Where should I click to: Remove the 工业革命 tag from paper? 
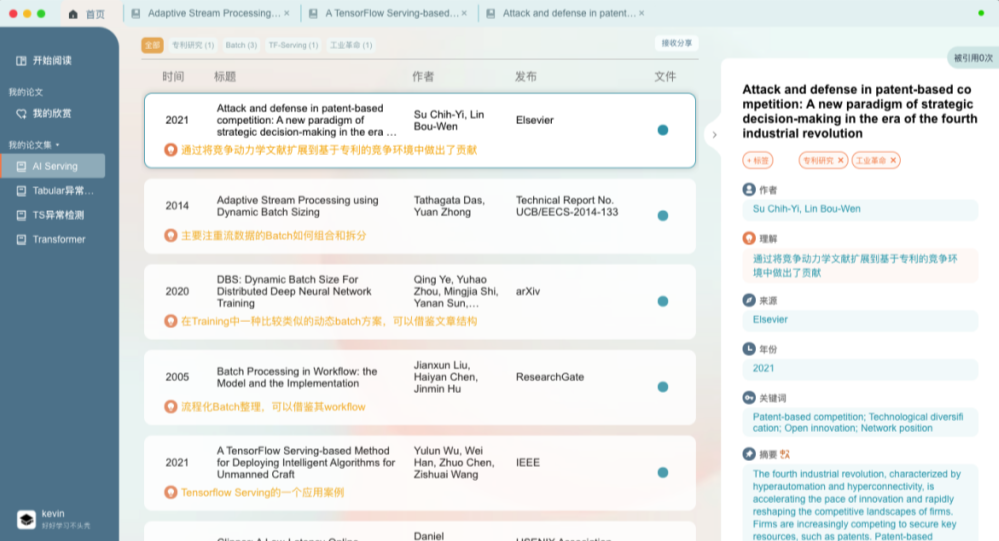pyautogui.click(x=892, y=160)
